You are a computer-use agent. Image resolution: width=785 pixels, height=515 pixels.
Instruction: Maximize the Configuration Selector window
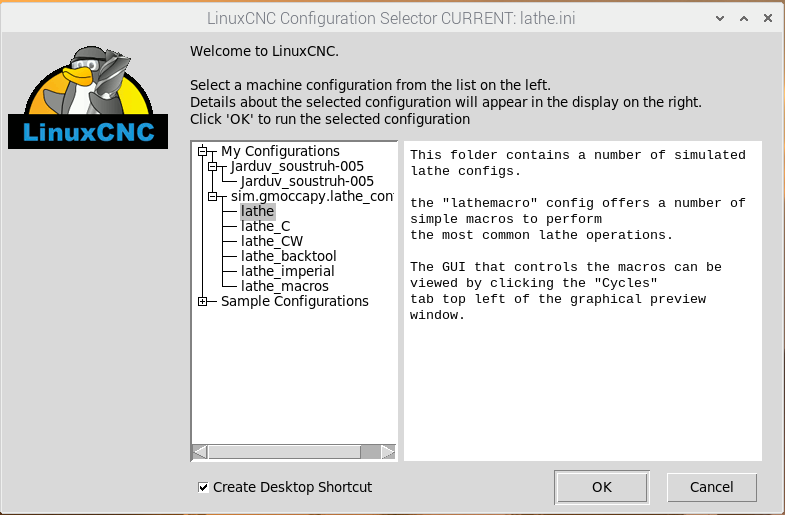point(741,17)
